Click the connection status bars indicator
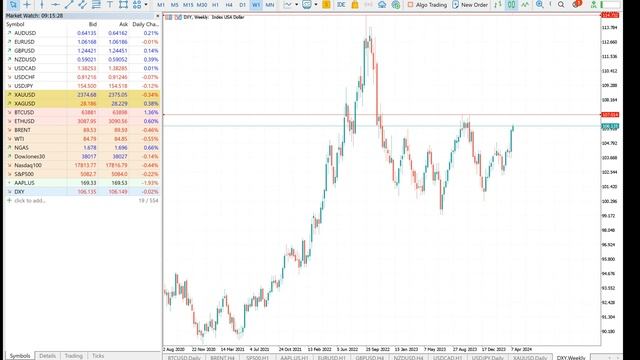 click(x=611, y=4)
